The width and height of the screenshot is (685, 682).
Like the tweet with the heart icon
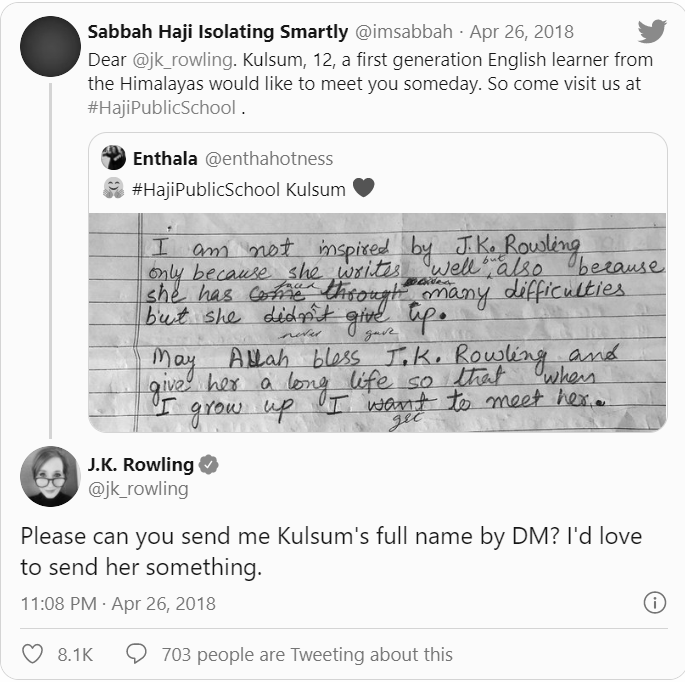point(33,654)
